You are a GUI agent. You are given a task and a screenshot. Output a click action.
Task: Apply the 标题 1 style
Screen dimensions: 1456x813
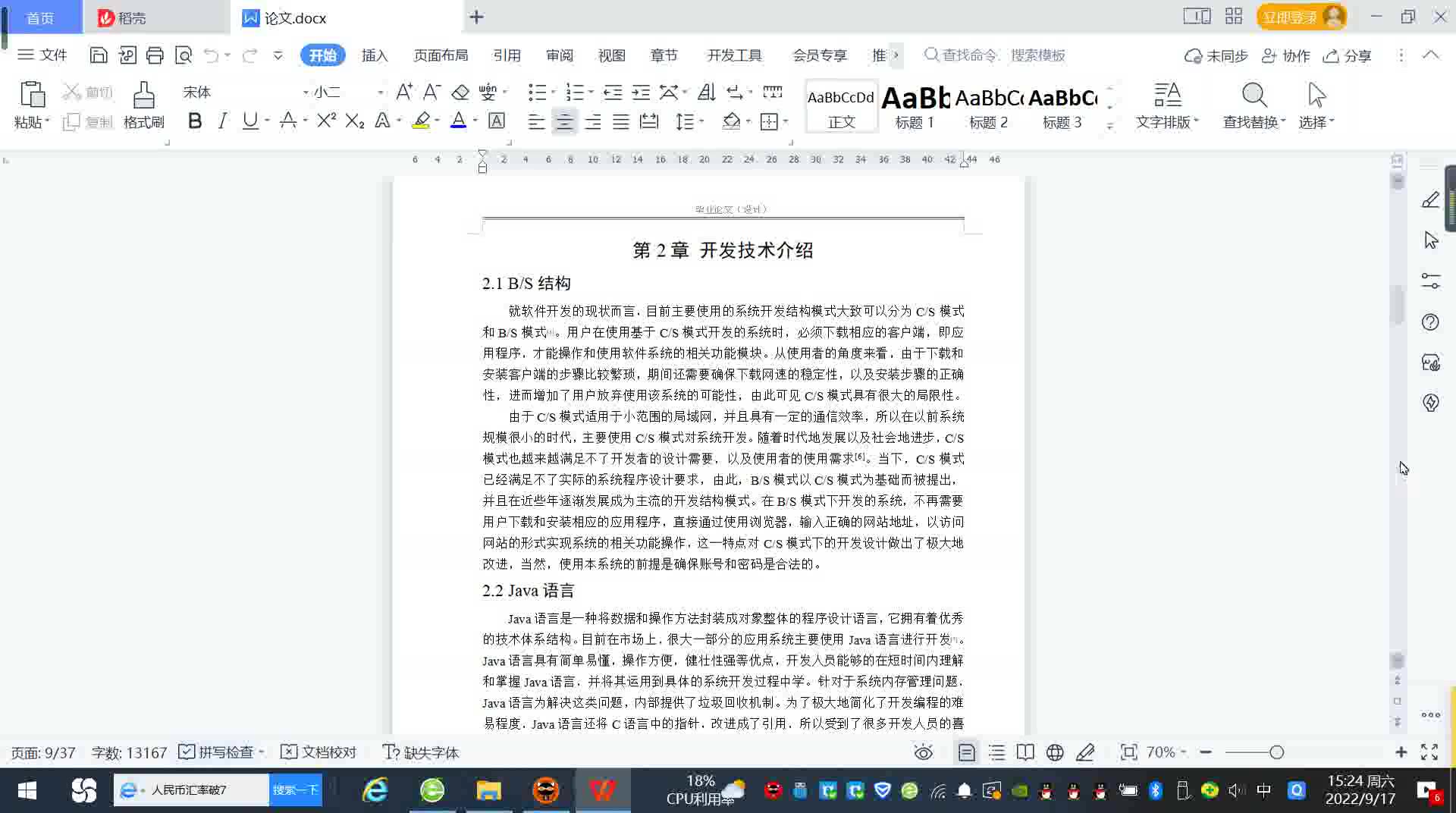pyautogui.click(x=915, y=107)
